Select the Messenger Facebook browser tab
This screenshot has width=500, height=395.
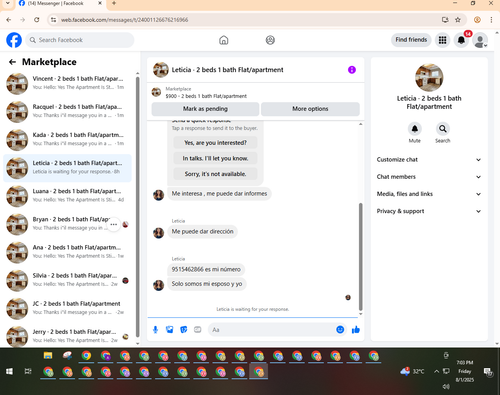(60, 4)
